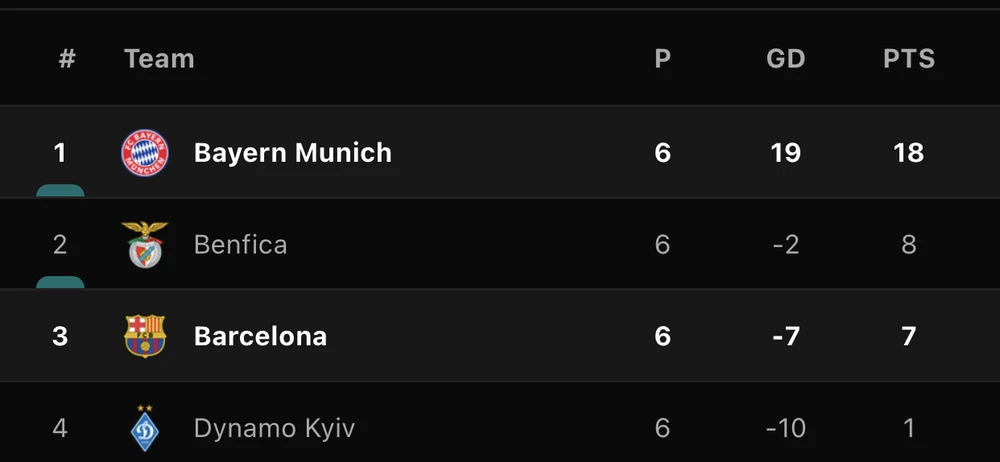
Task: Click the # rank column header
Action: point(67,59)
